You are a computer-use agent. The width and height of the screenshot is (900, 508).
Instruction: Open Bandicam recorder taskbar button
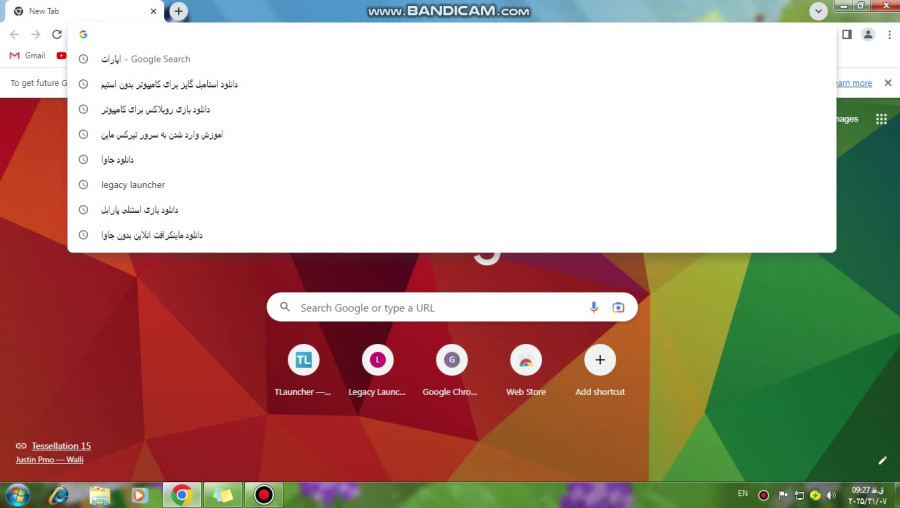pyautogui.click(x=264, y=495)
